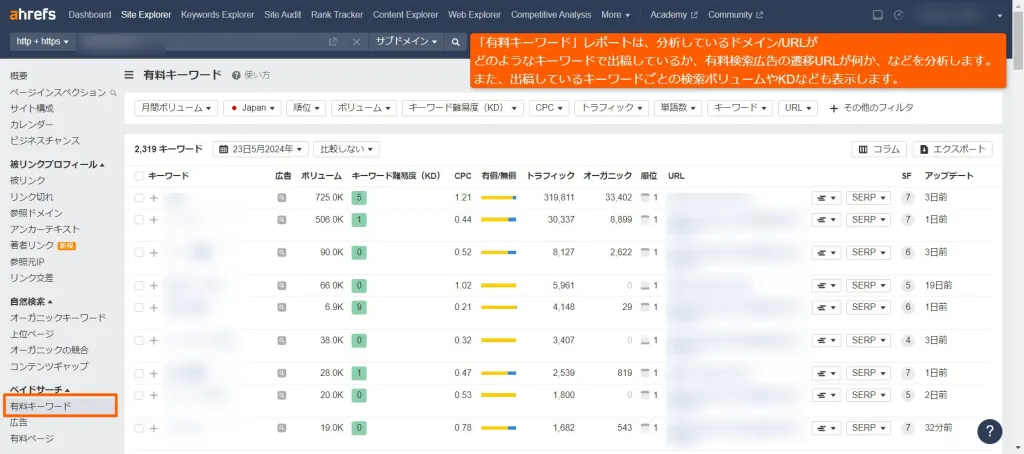Add the 6.9K row keyword with its plus icon

point(154,307)
